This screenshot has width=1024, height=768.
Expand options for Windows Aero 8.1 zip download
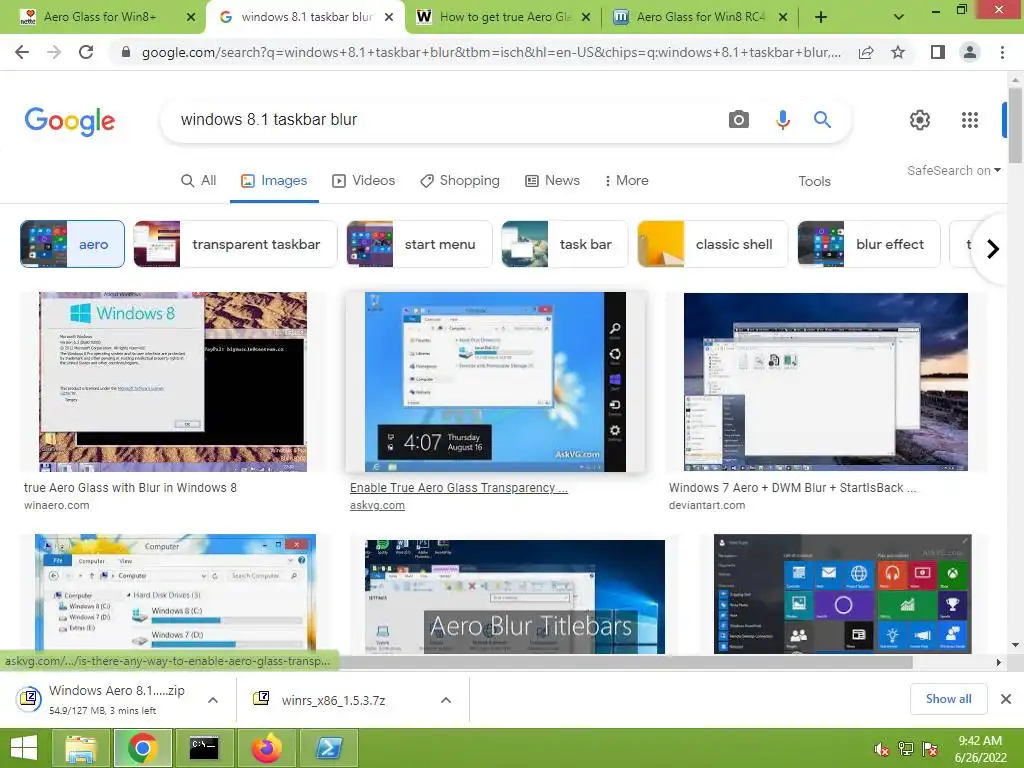213,700
